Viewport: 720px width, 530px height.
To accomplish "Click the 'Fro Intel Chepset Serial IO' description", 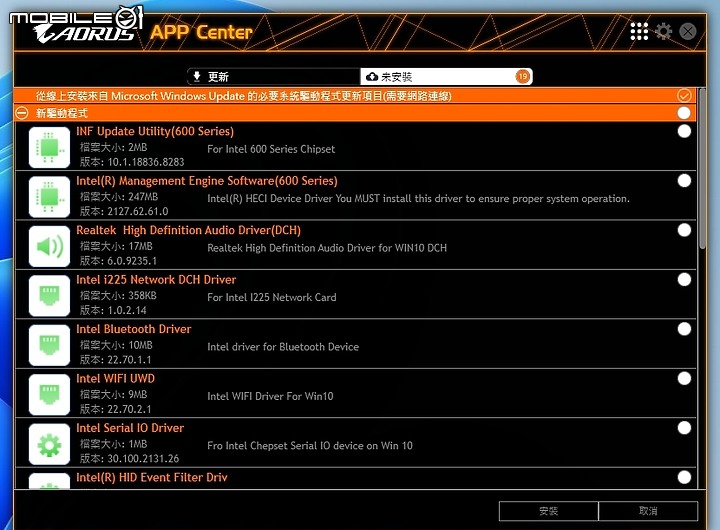I will [309, 445].
